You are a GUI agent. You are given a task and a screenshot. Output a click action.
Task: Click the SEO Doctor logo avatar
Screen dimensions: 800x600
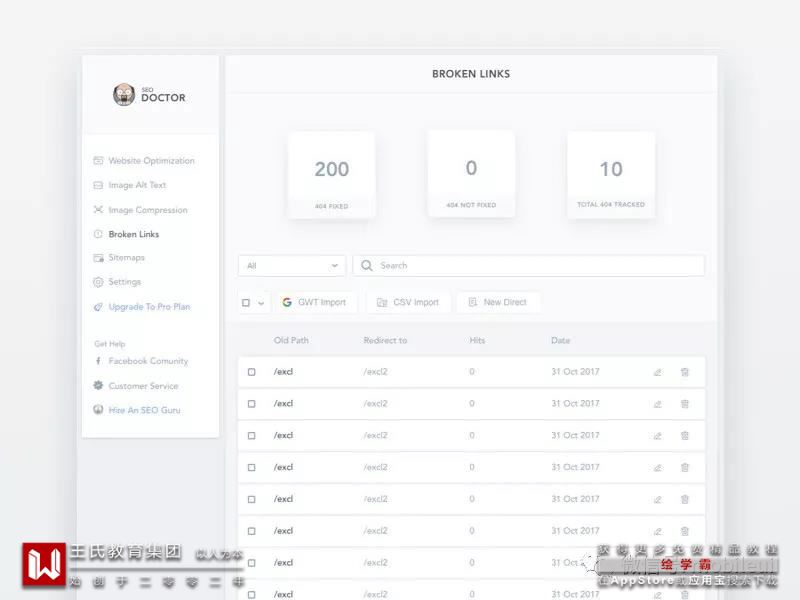click(124, 95)
